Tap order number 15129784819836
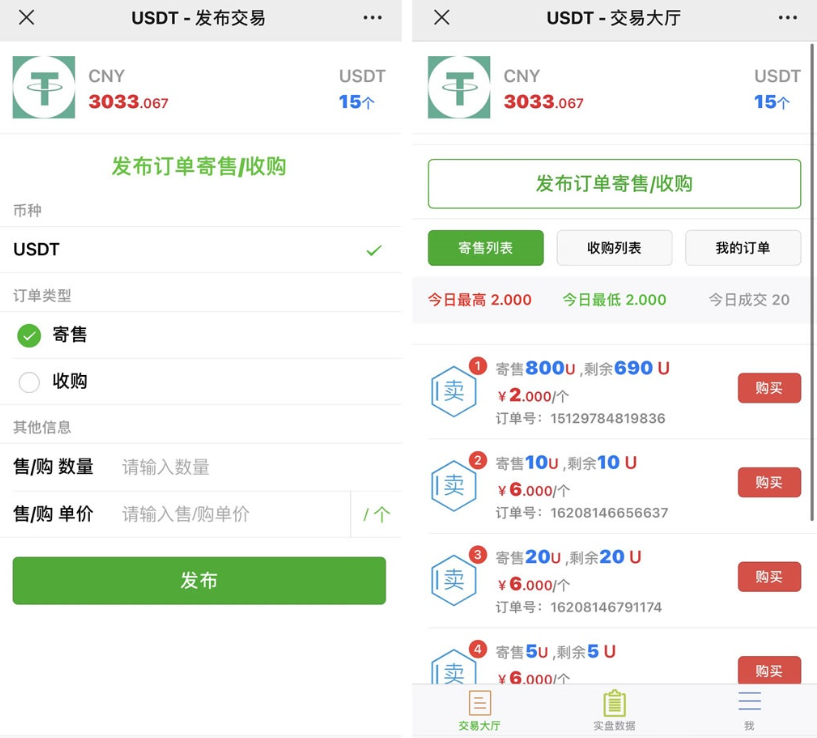The height and width of the screenshot is (738, 817). 608,419
